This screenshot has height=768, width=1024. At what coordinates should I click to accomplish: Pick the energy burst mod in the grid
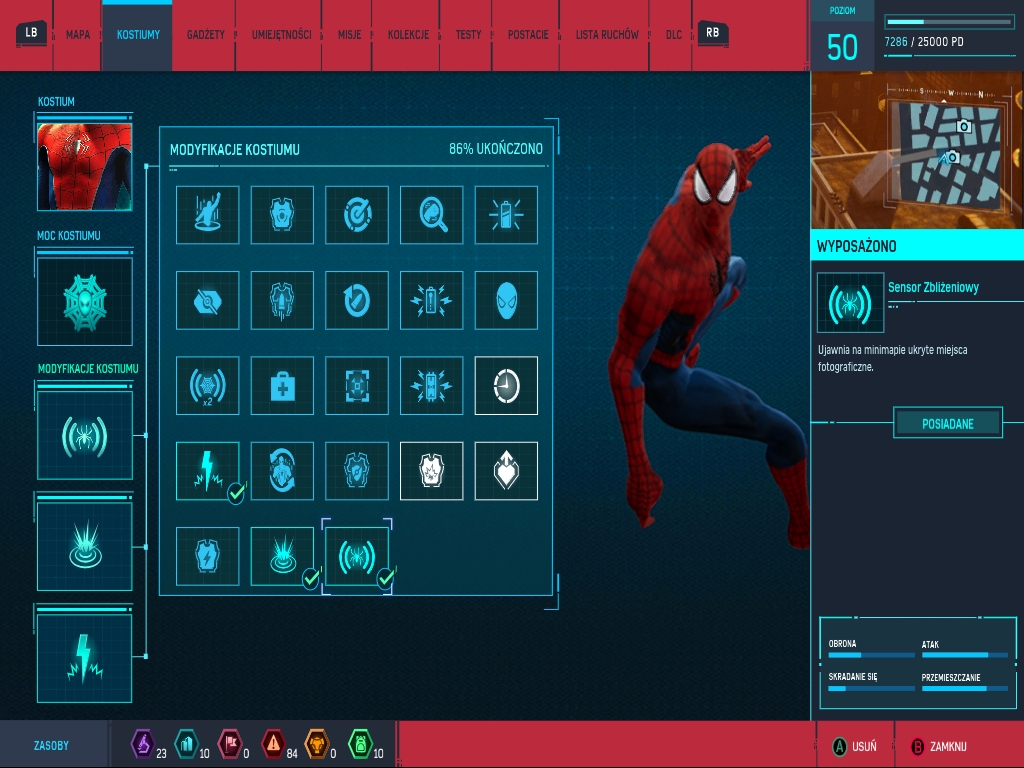click(x=282, y=556)
